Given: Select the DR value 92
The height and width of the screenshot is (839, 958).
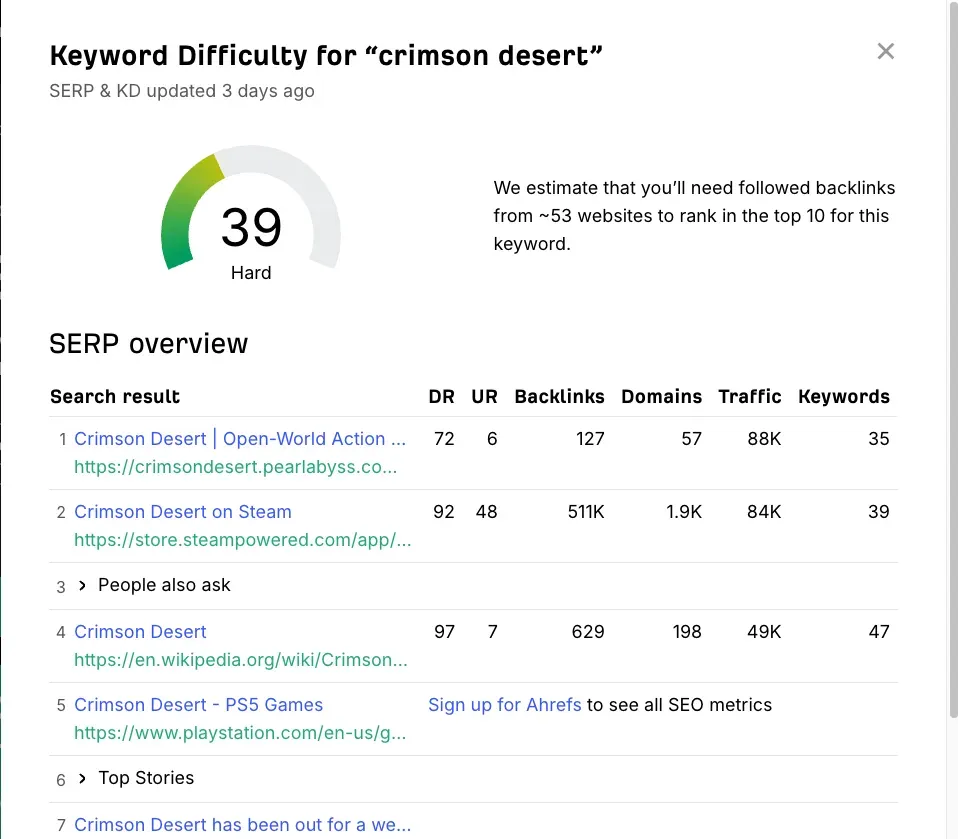Looking at the screenshot, I should (x=444, y=511).
